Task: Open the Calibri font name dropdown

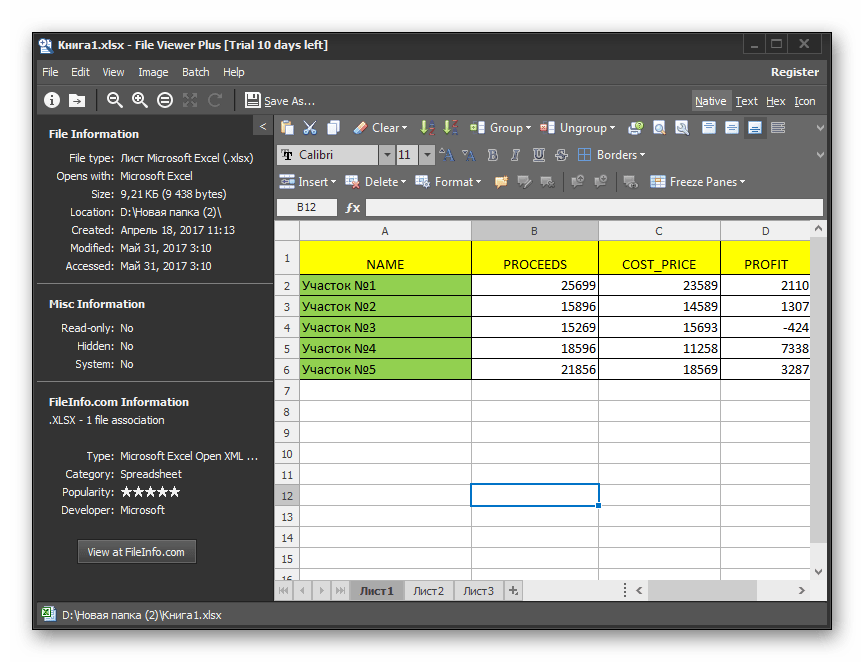Action: [386, 155]
